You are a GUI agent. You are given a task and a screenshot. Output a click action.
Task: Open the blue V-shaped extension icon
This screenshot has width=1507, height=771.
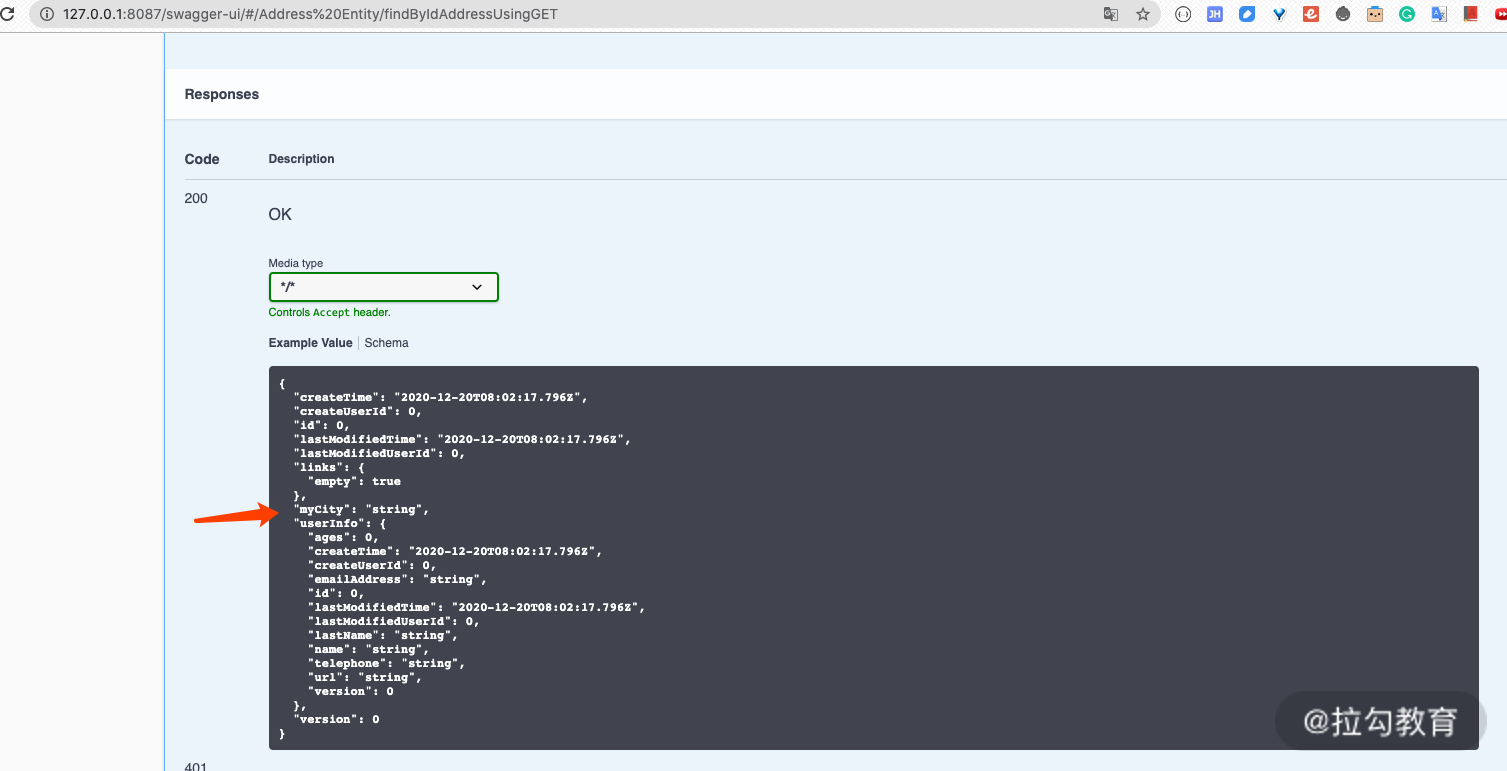pos(1279,13)
